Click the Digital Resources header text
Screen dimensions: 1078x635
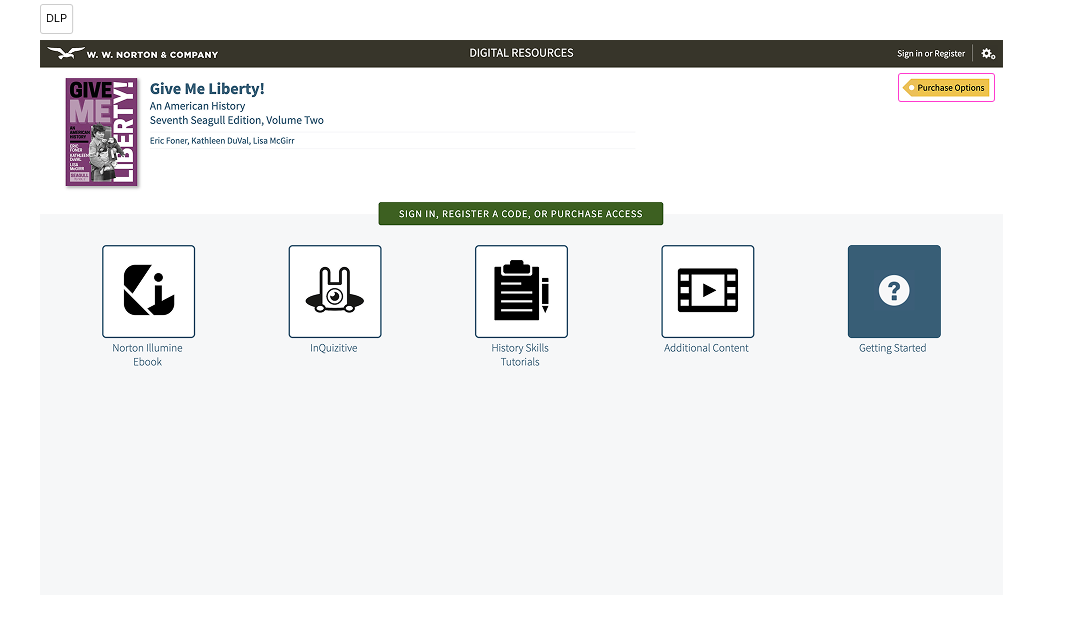[x=521, y=53]
